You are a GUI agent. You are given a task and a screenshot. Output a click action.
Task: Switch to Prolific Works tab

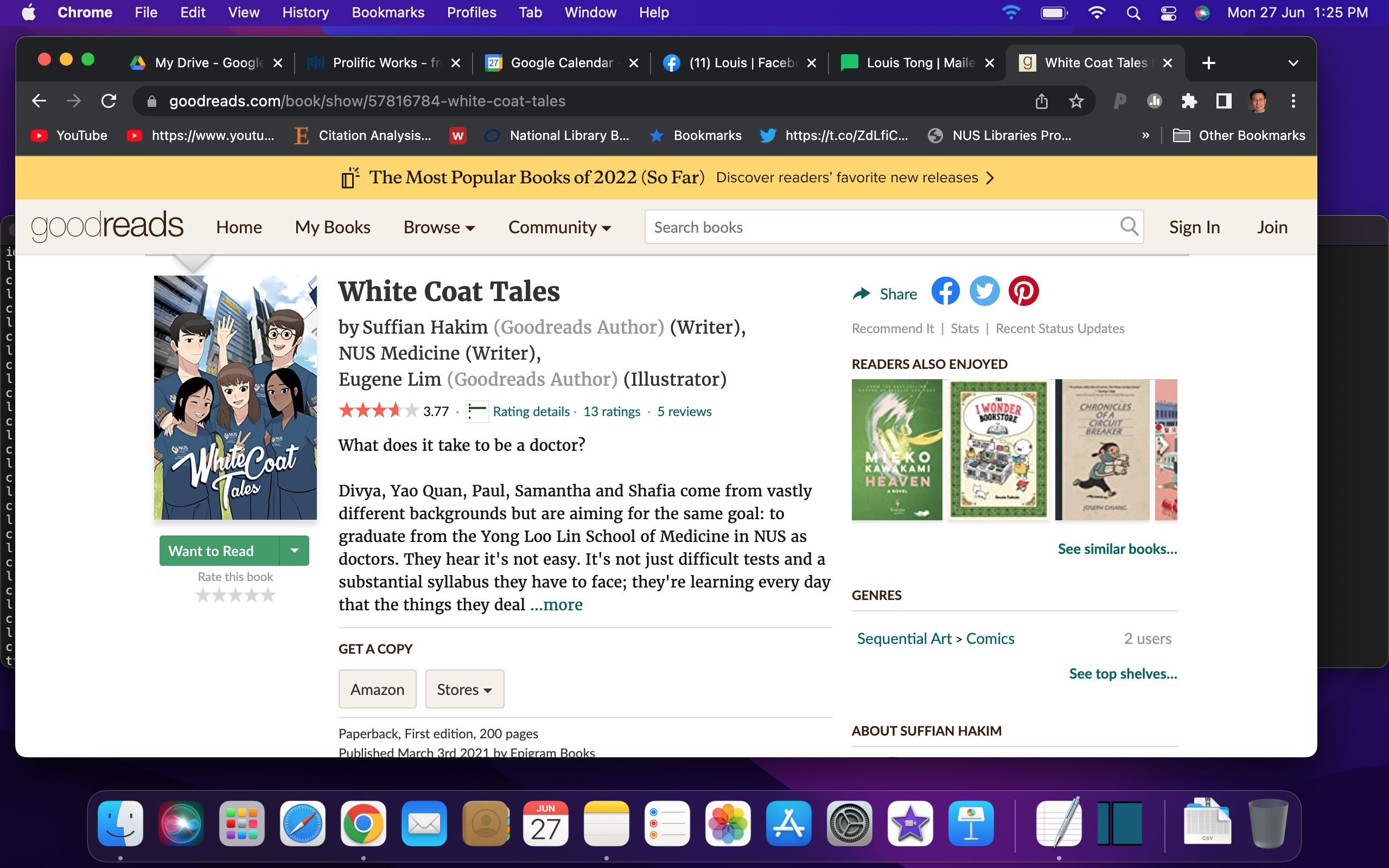pos(384,62)
